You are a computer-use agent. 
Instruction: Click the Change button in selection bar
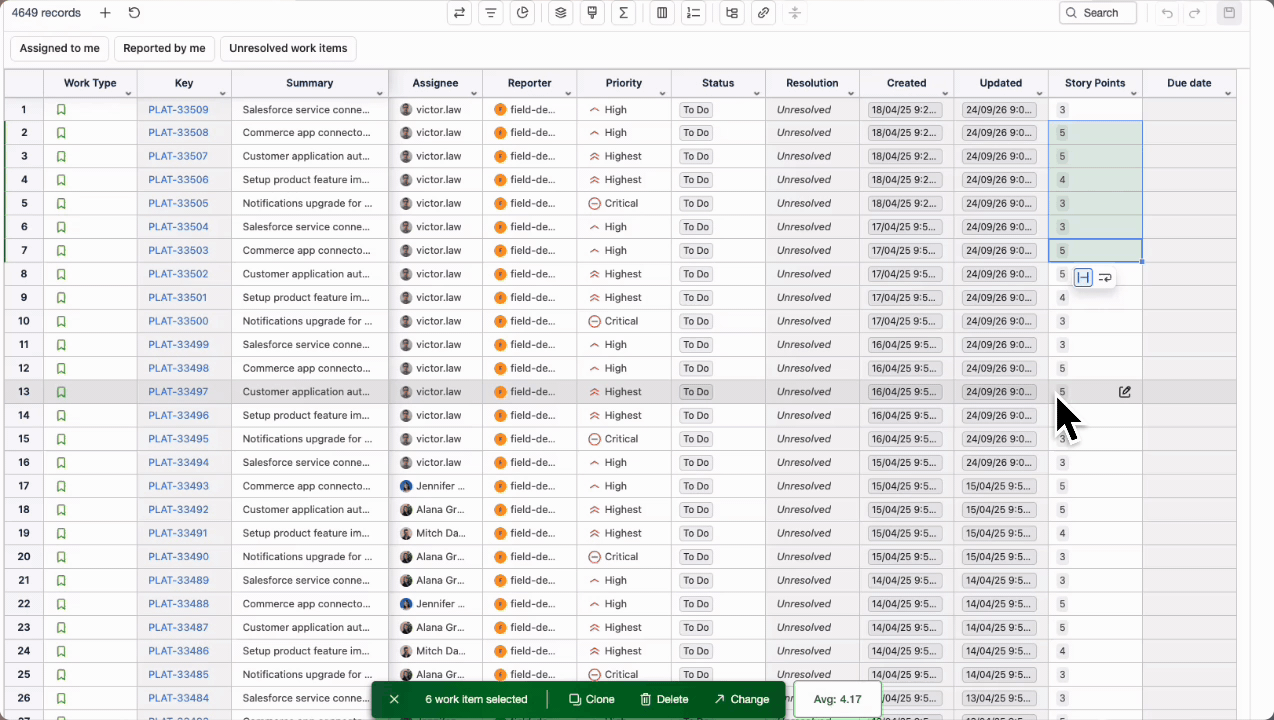741,699
